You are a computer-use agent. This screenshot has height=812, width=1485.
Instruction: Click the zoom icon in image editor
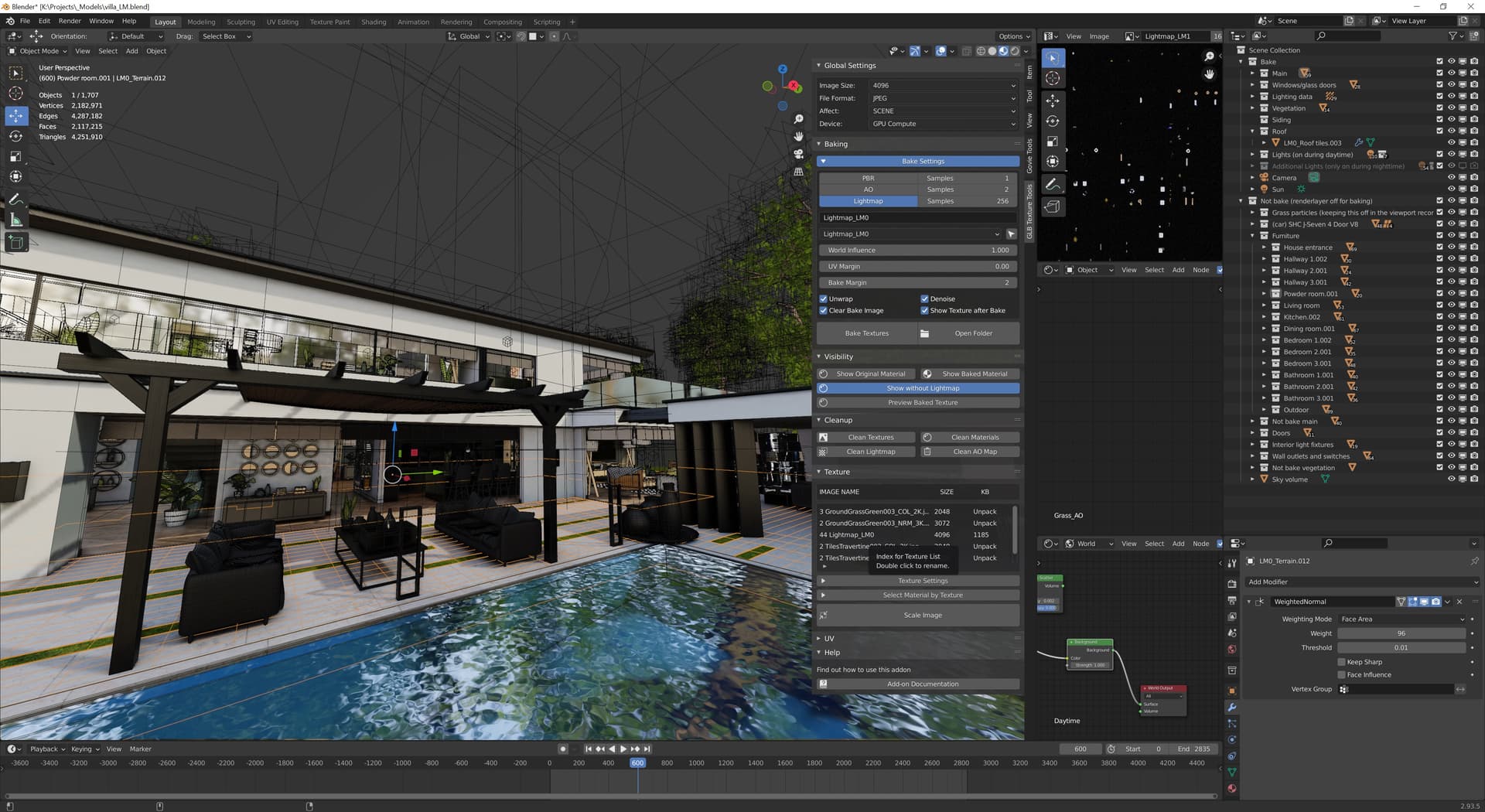[x=1209, y=56]
